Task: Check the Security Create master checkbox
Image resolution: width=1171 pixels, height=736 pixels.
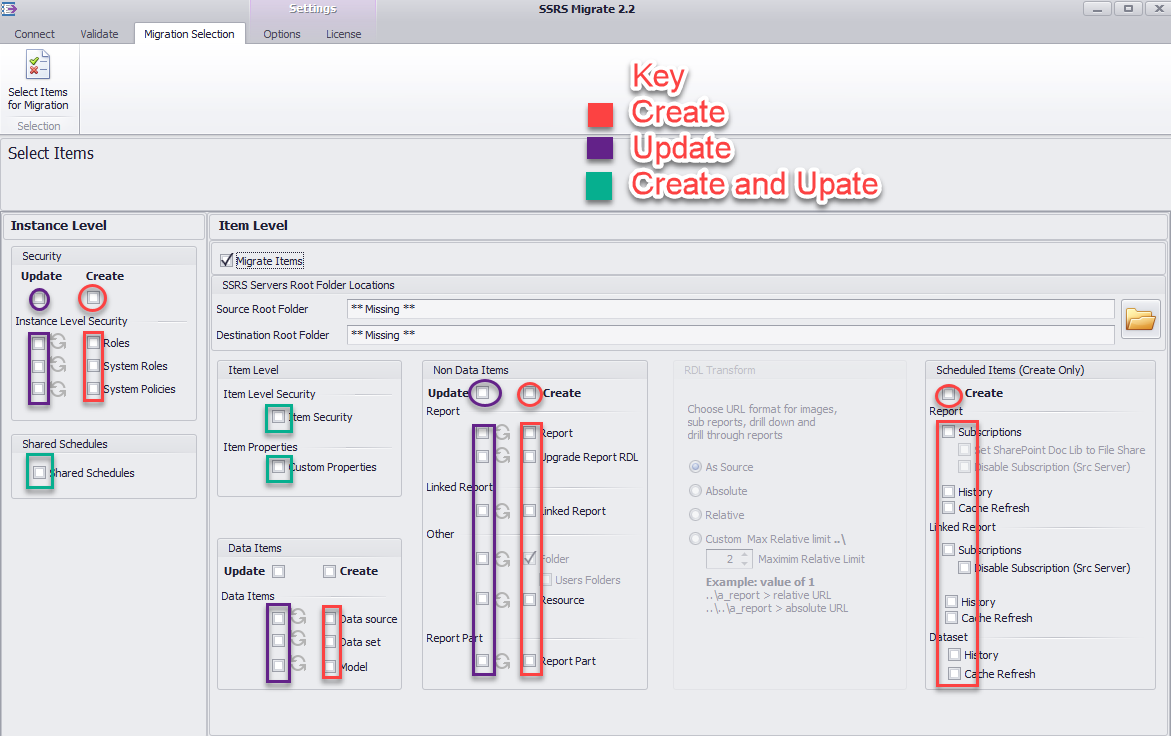Action: [x=93, y=298]
